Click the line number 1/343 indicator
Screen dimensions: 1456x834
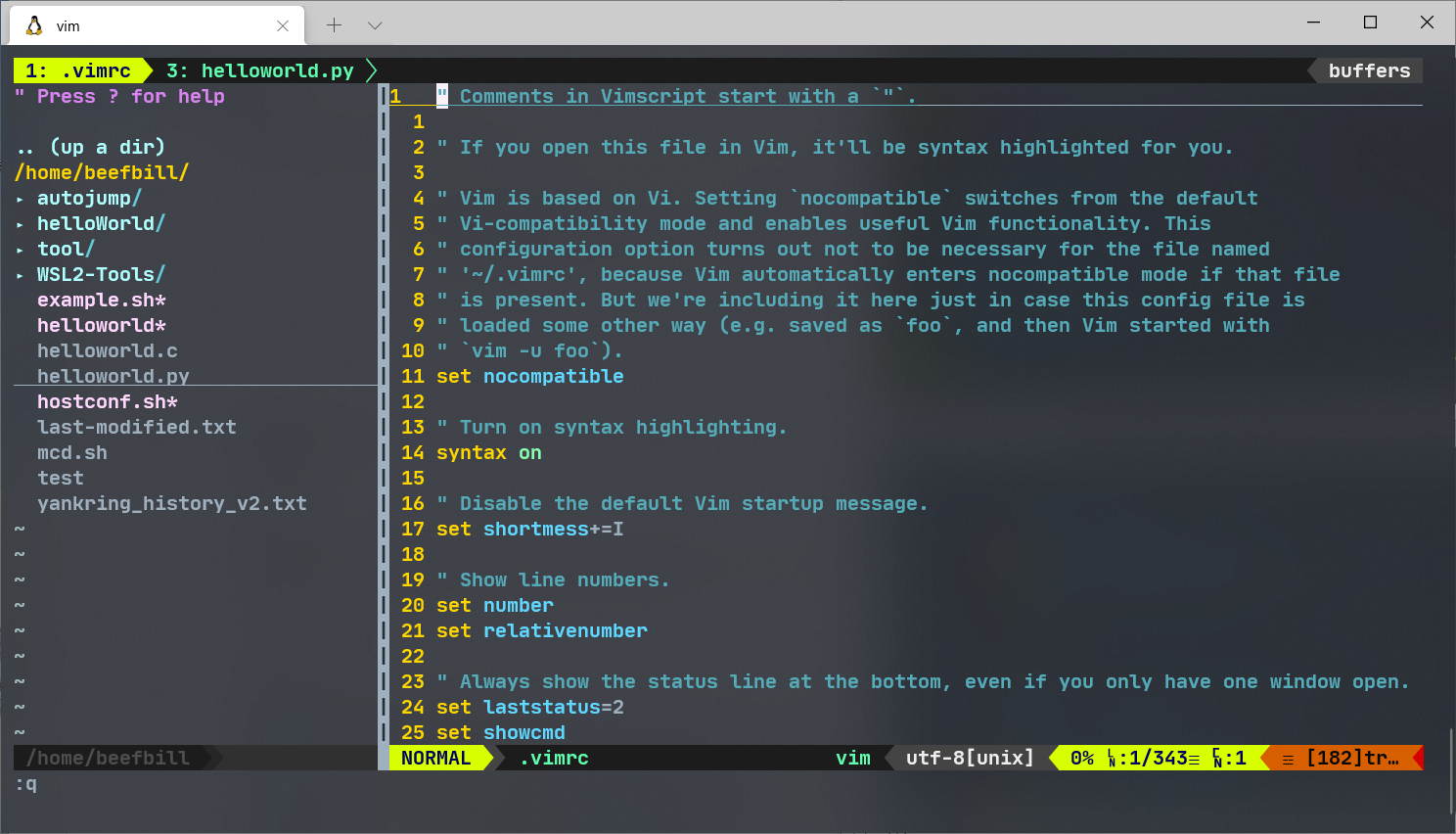pyautogui.click(x=1154, y=758)
